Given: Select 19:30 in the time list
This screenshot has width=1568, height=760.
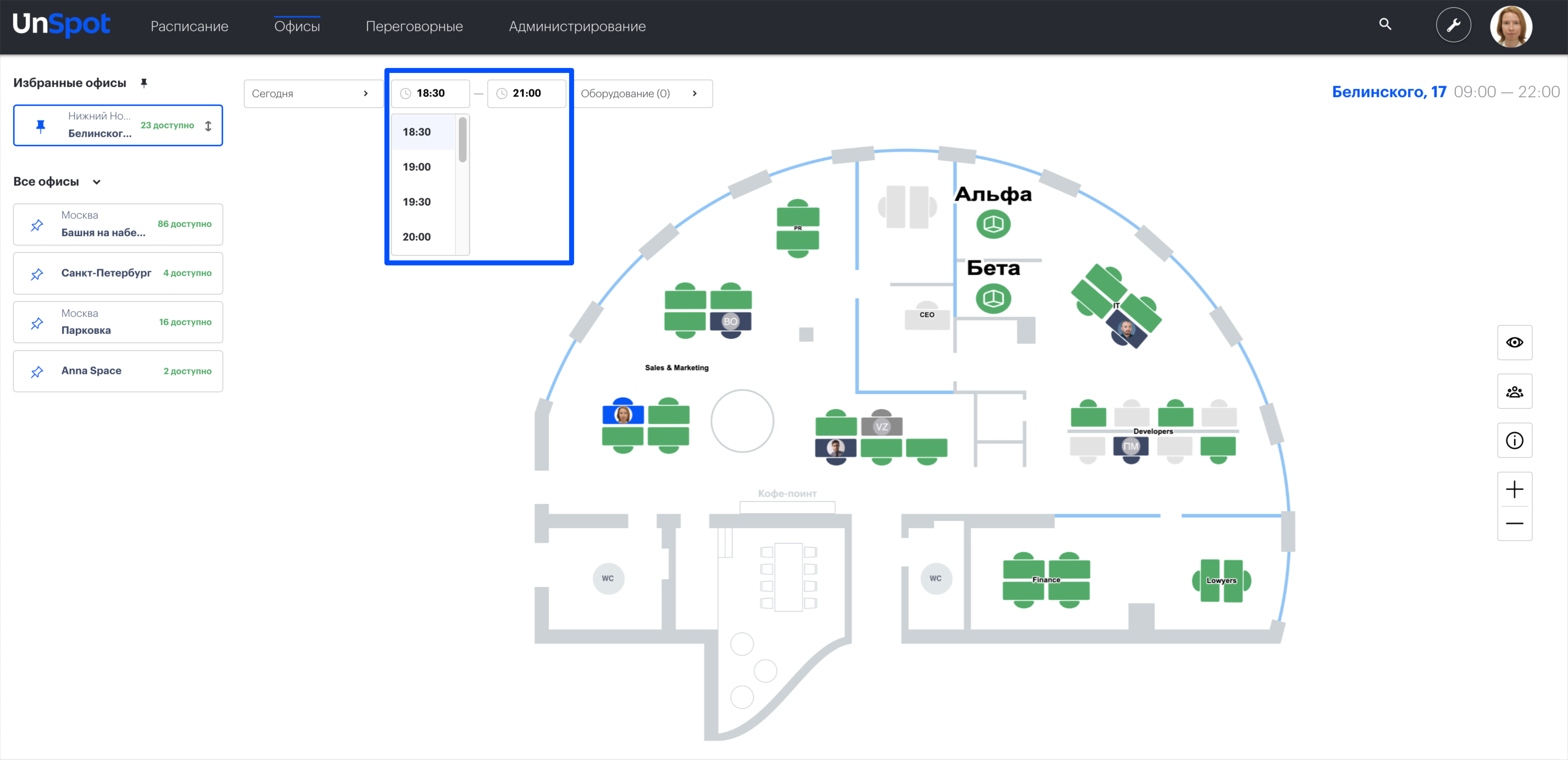Looking at the screenshot, I should 424,202.
